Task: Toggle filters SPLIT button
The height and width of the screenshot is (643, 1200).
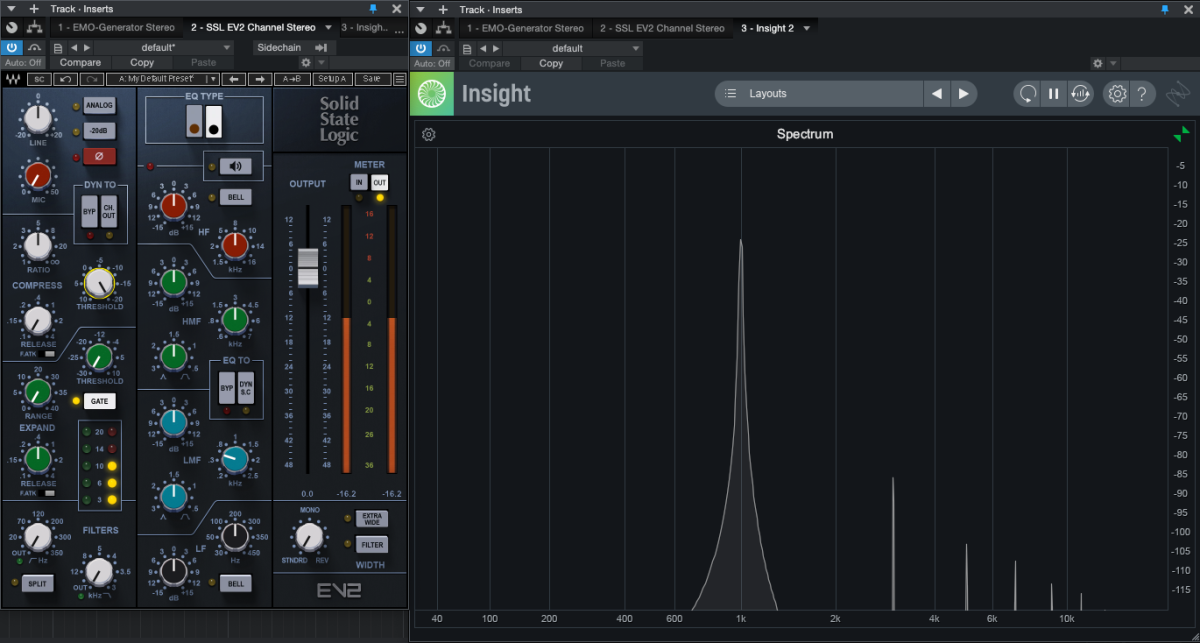Action: tap(38, 583)
